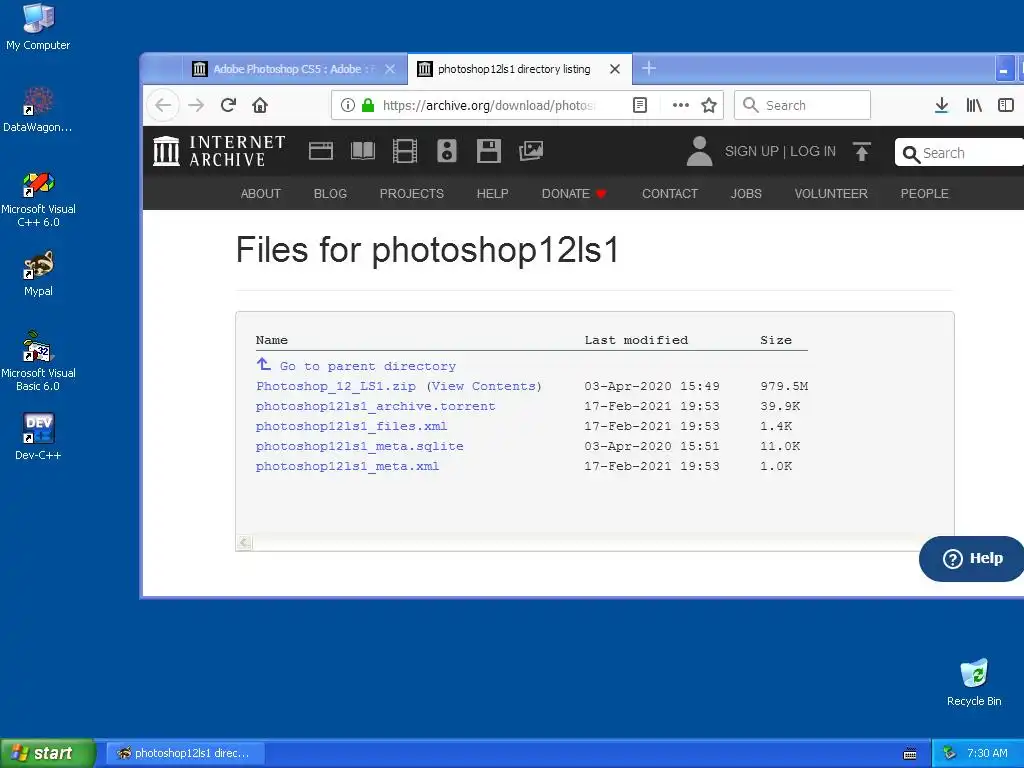Click the green secure padlock icon

tap(368, 105)
